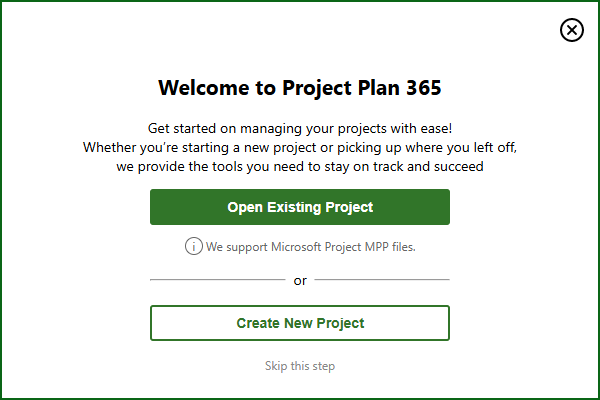Viewport: 600px width, 400px height.
Task: Click the word 'Welcome' in the title
Action: [204, 88]
